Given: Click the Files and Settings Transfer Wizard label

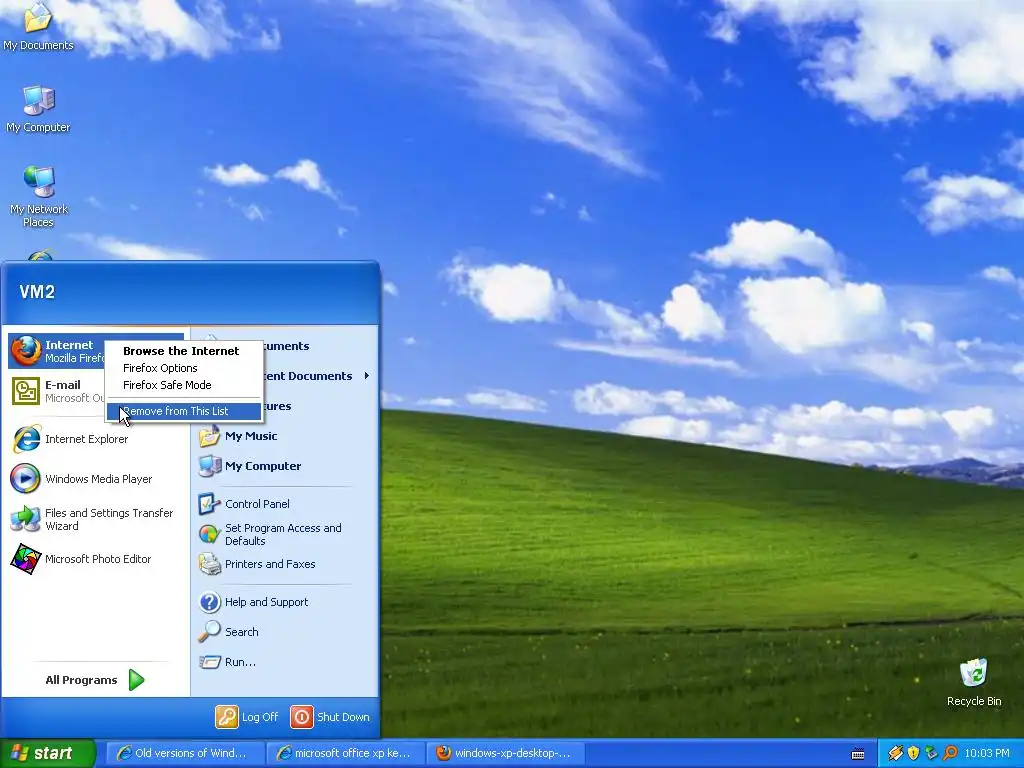Looking at the screenshot, I should 109,519.
